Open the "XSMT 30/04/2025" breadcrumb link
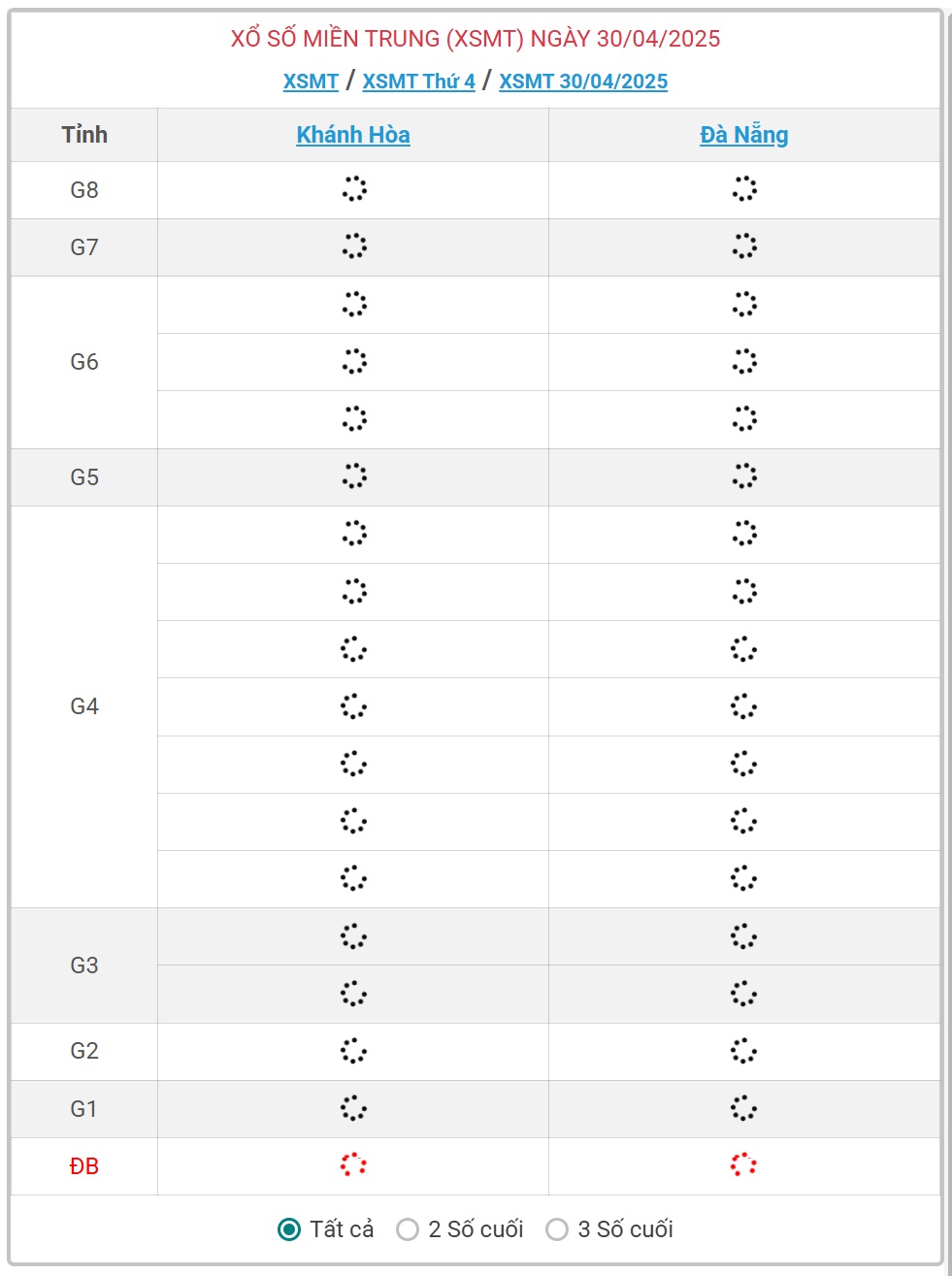 [x=583, y=82]
